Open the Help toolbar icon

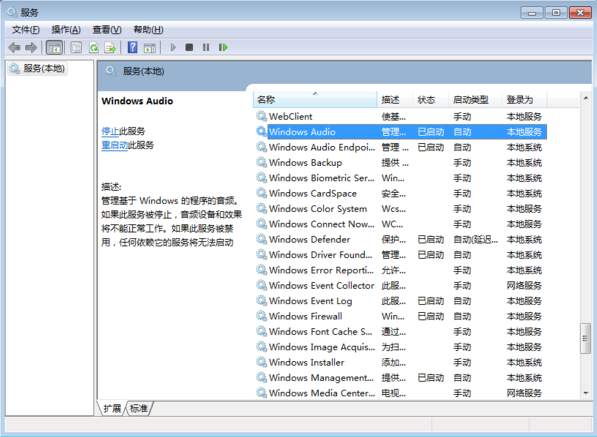(x=132, y=48)
